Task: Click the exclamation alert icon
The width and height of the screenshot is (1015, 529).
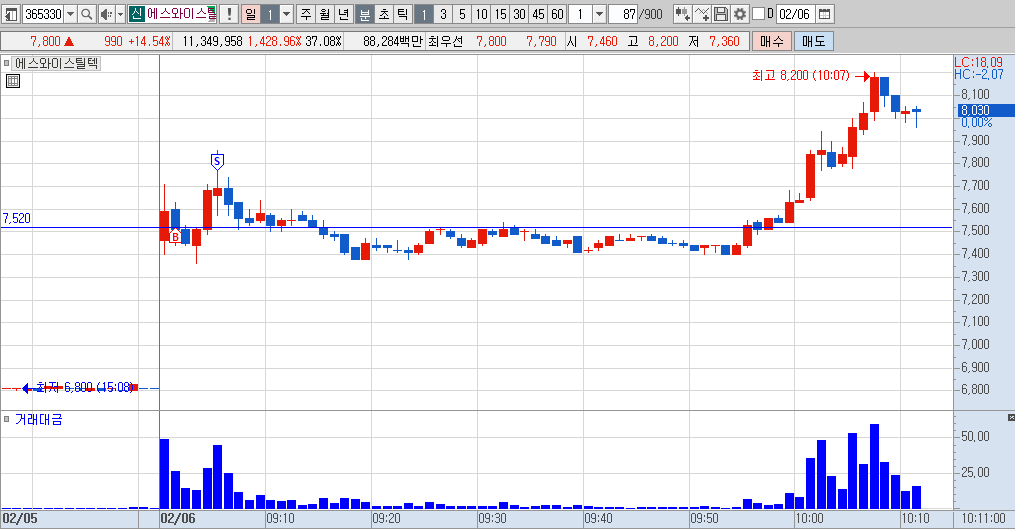Action: point(229,14)
